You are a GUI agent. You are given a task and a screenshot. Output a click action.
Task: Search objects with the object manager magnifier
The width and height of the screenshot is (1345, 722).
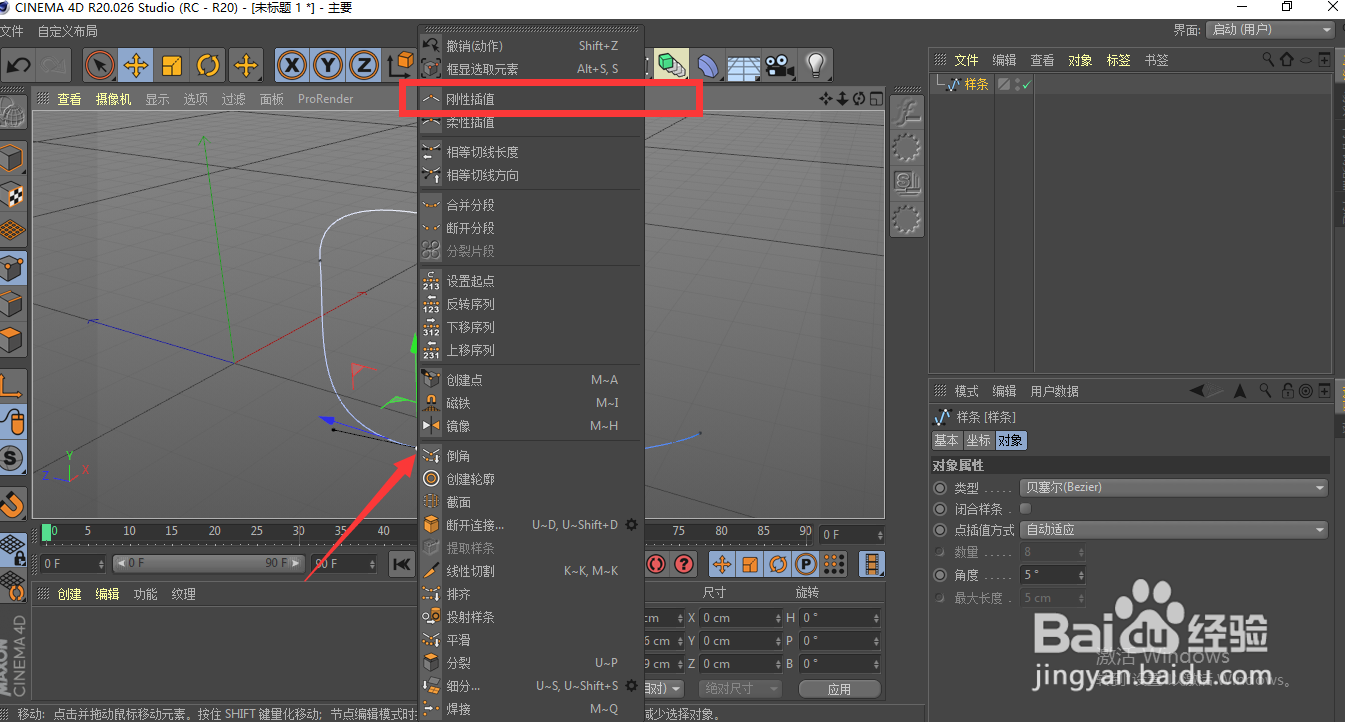pyautogui.click(x=1269, y=60)
